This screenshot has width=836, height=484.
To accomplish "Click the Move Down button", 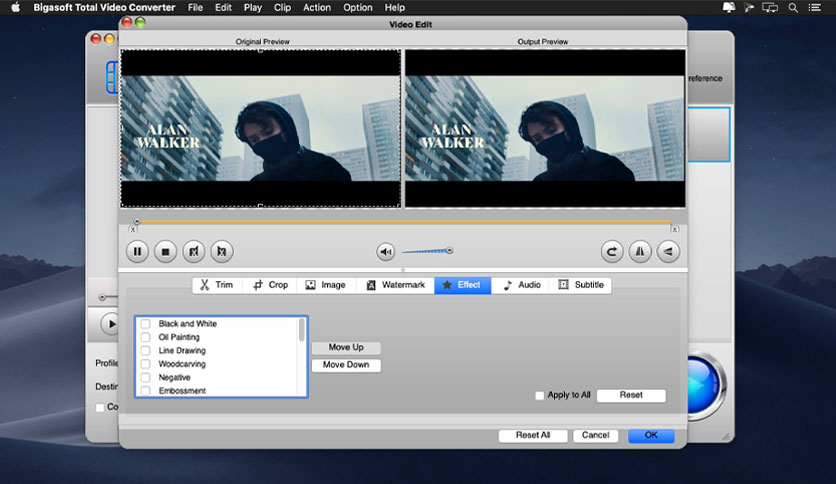I will coord(346,365).
